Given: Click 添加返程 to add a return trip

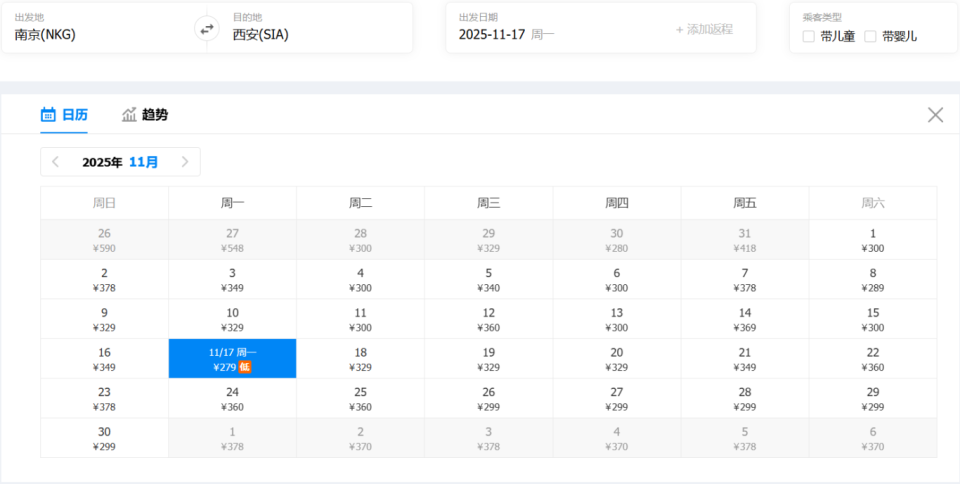Looking at the screenshot, I should pyautogui.click(x=704, y=29).
